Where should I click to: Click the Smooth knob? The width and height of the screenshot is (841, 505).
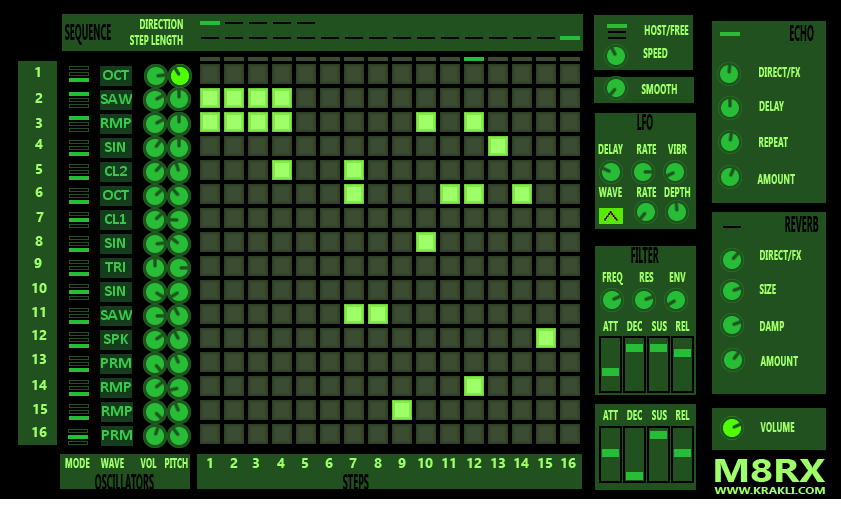[616, 89]
